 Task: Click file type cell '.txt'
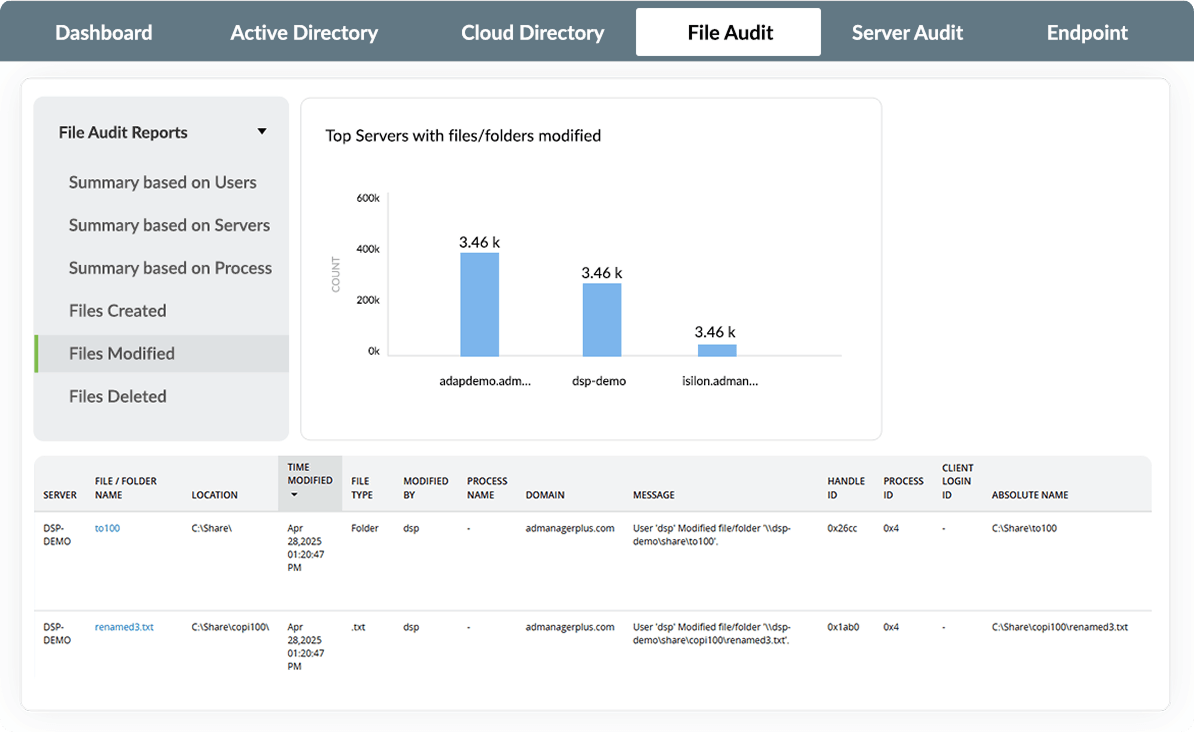click(x=358, y=627)
